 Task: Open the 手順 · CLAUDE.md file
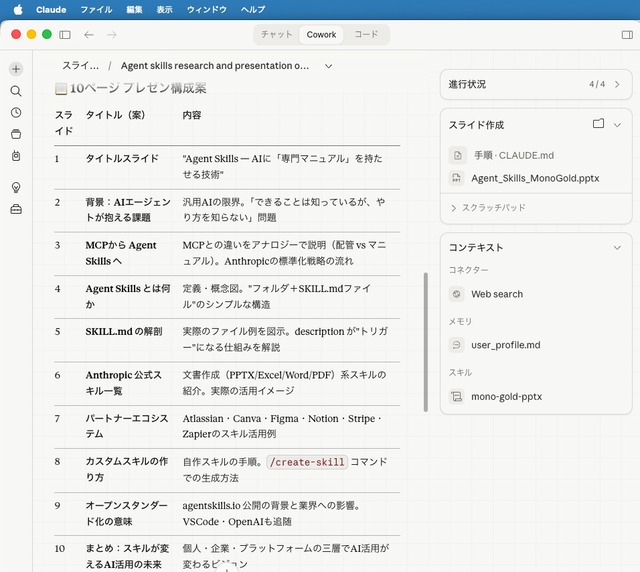coord(514,155)
